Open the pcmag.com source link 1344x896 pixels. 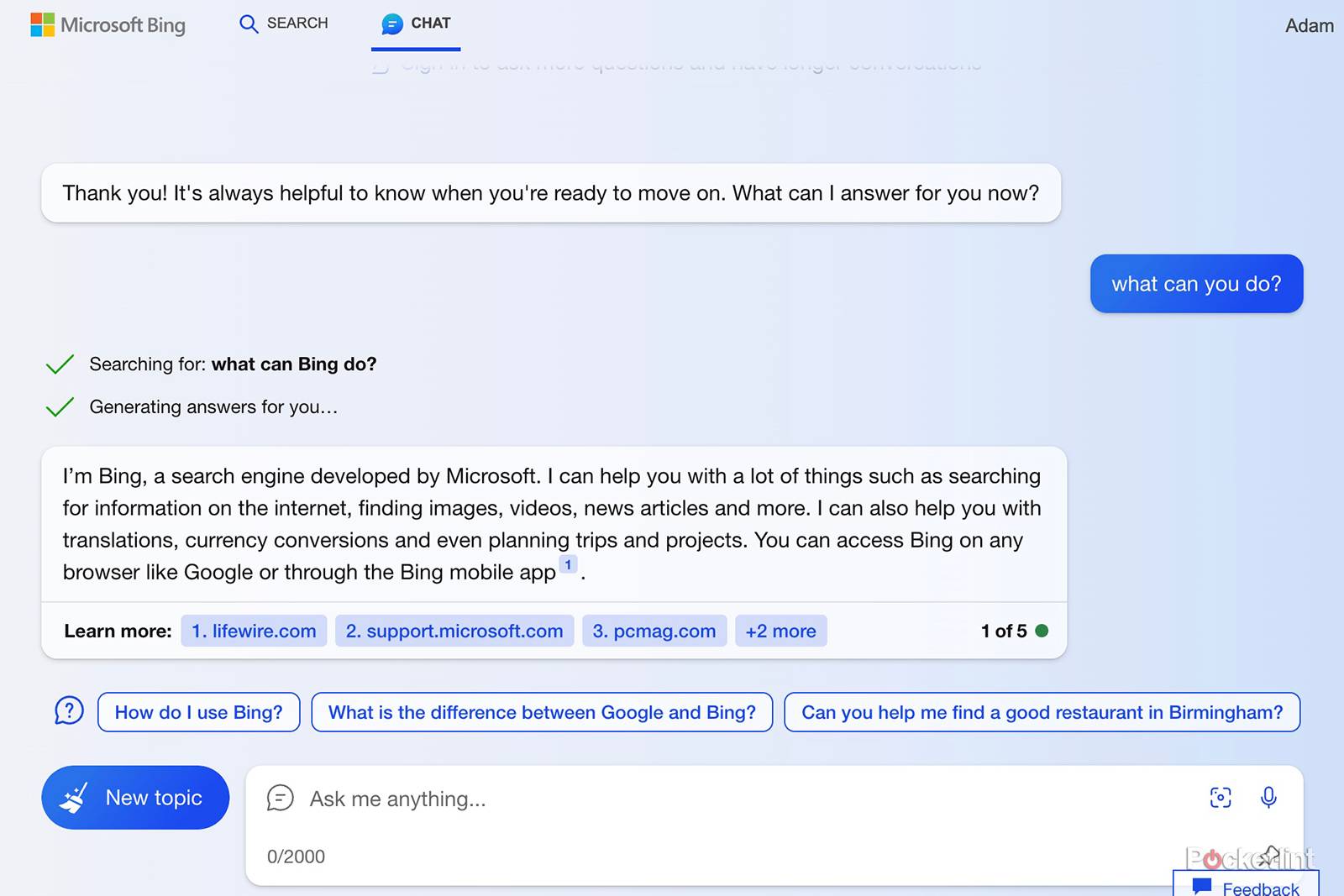coord(654,631)
